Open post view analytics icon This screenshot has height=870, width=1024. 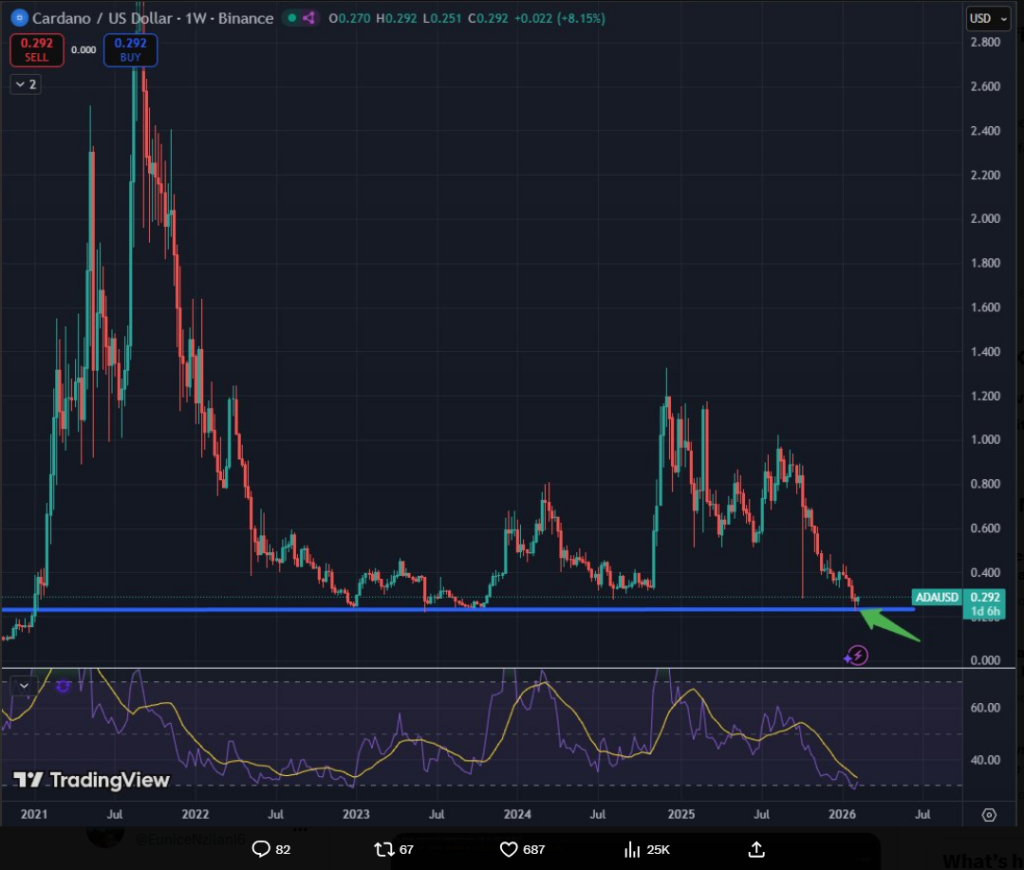click(x=632, y=849)
